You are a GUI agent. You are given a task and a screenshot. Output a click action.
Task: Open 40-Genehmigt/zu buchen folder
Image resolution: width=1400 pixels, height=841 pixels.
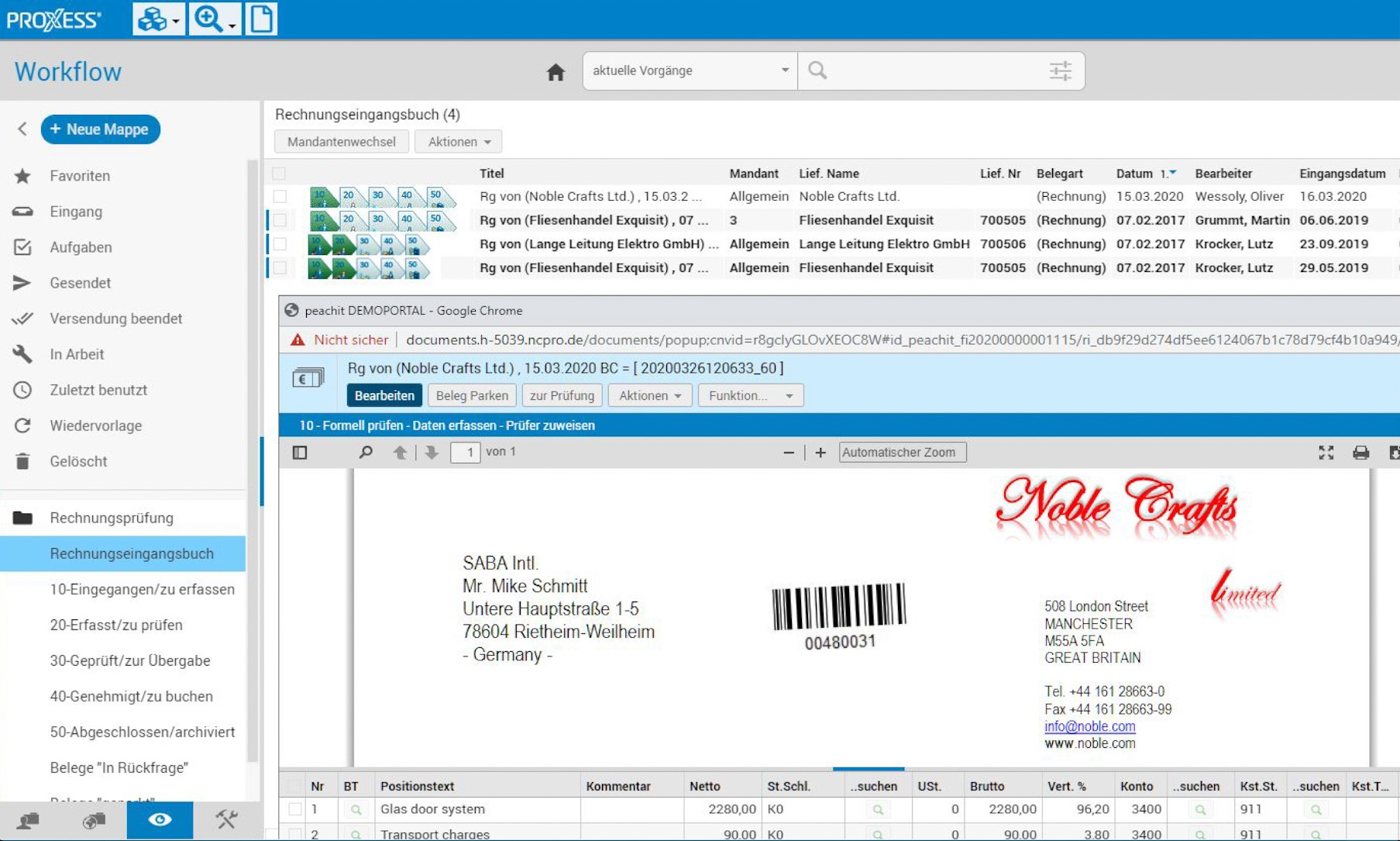tap(131, 696)
